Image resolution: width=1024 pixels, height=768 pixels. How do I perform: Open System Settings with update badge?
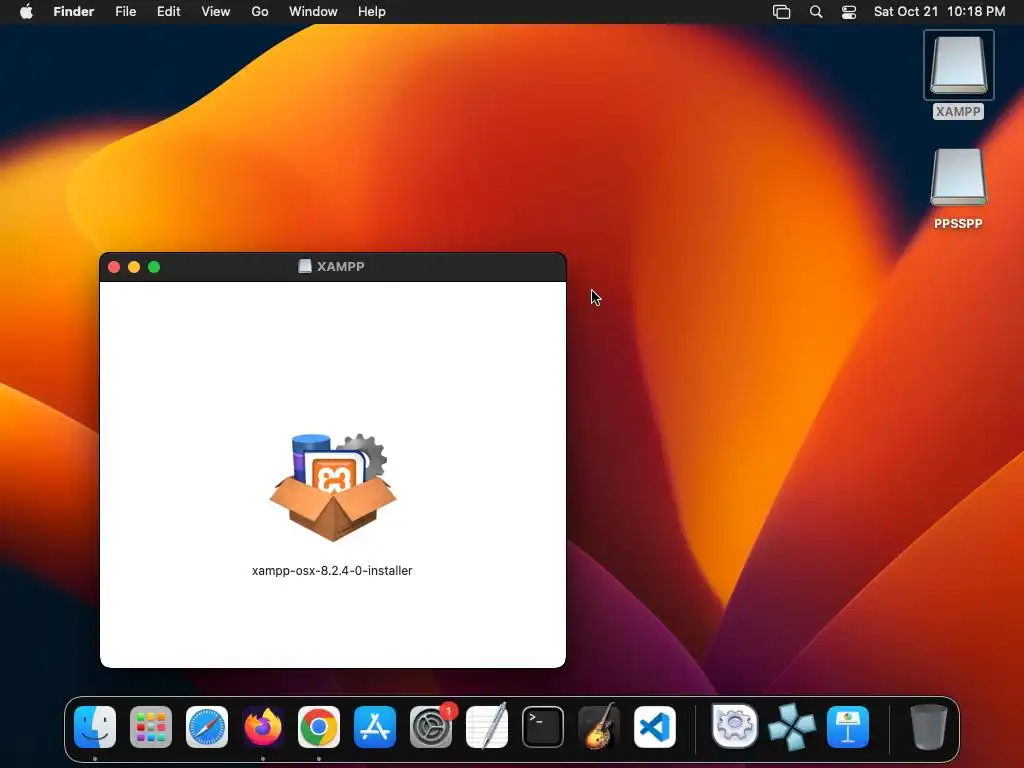431,727
